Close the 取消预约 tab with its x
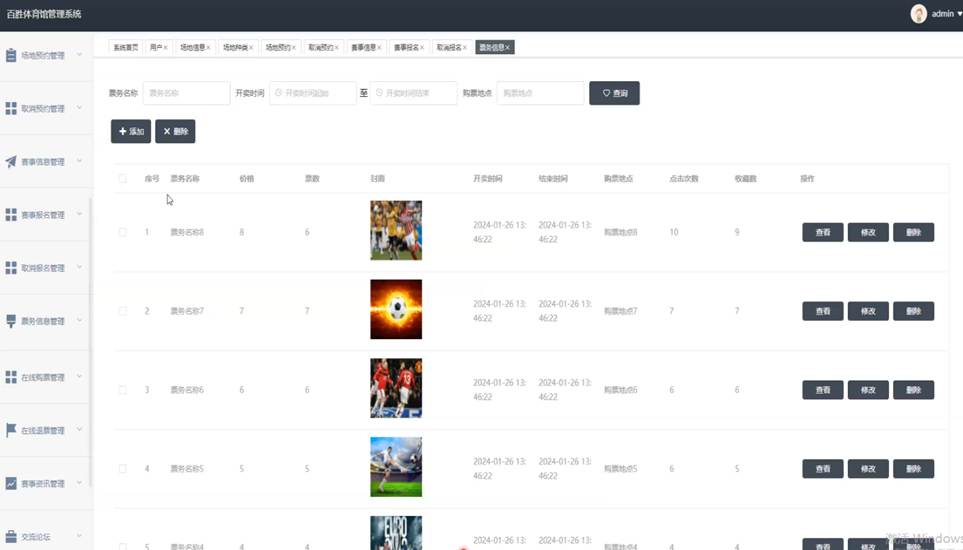963x550 pixels. (x=337, y=47)
